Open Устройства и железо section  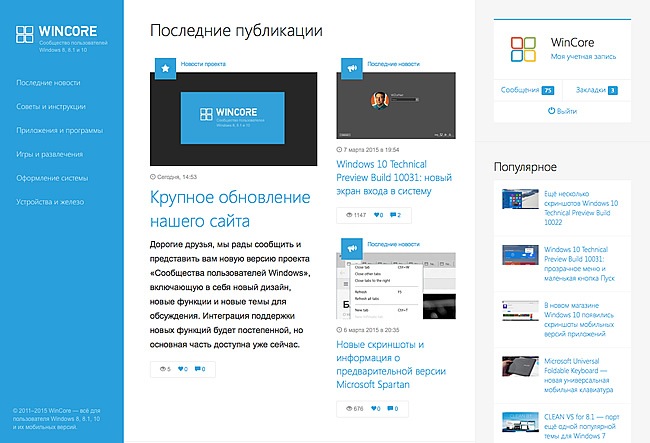(x=50, y=202)
